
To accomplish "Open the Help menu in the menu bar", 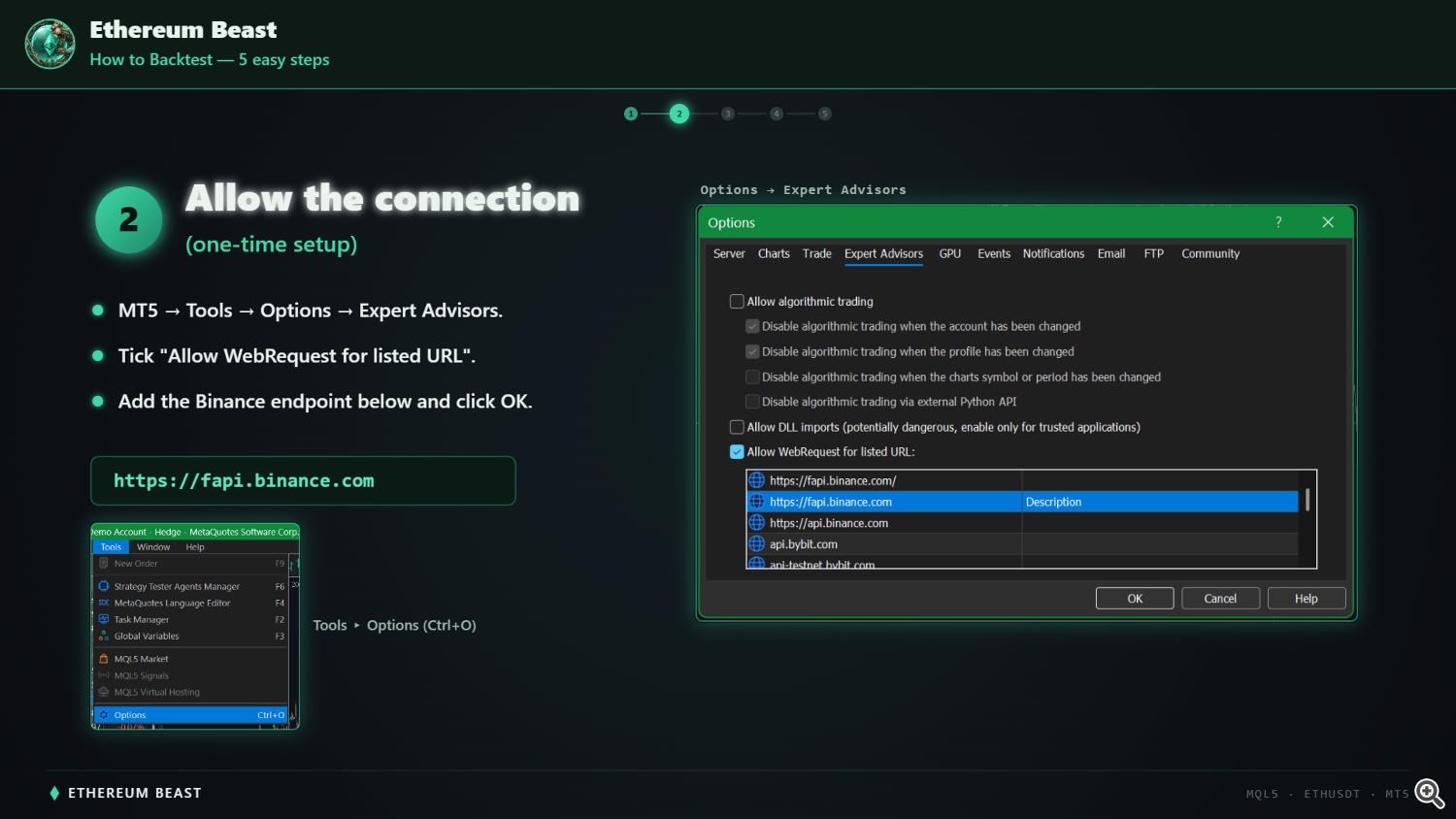I will pos(195,547).
